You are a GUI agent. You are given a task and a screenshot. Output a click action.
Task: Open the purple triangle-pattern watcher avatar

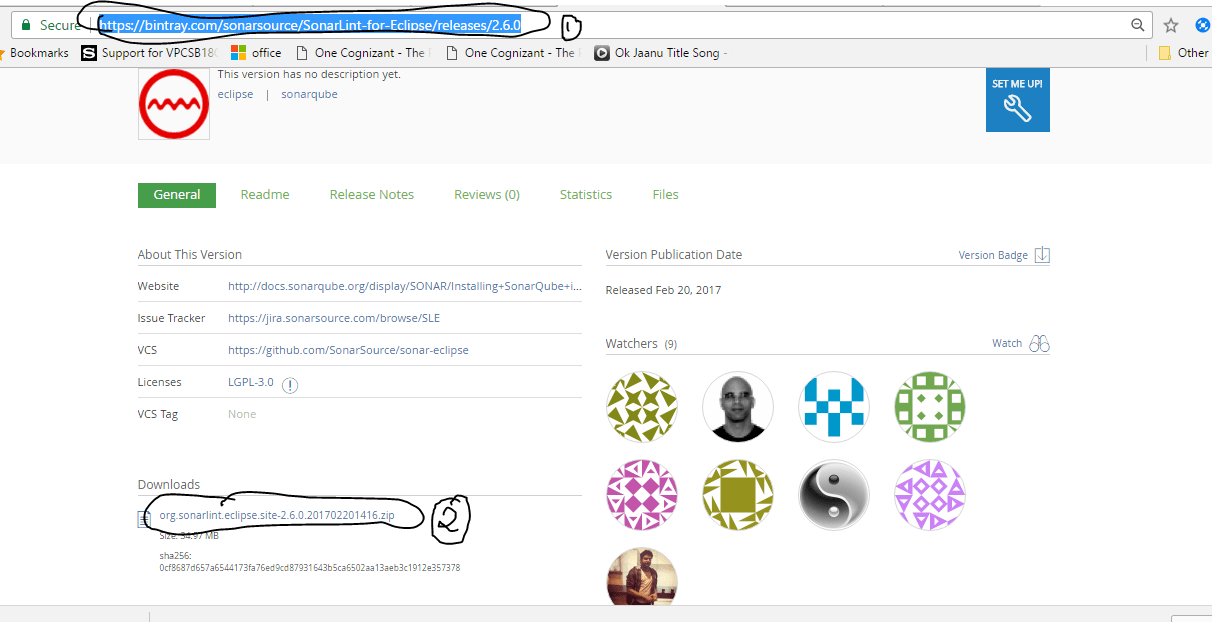[x=930, y=495]
